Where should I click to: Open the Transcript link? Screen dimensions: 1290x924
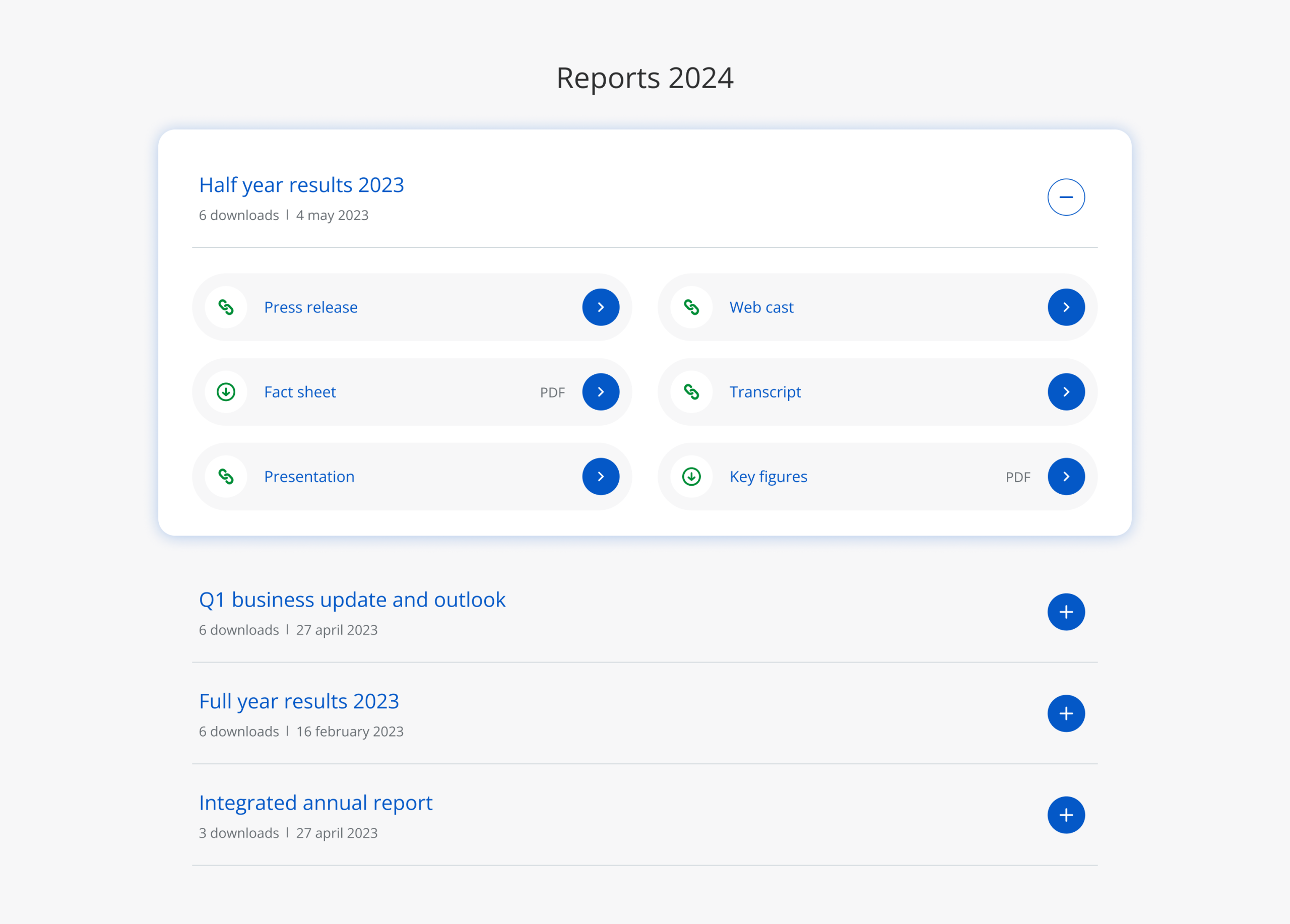765,392
